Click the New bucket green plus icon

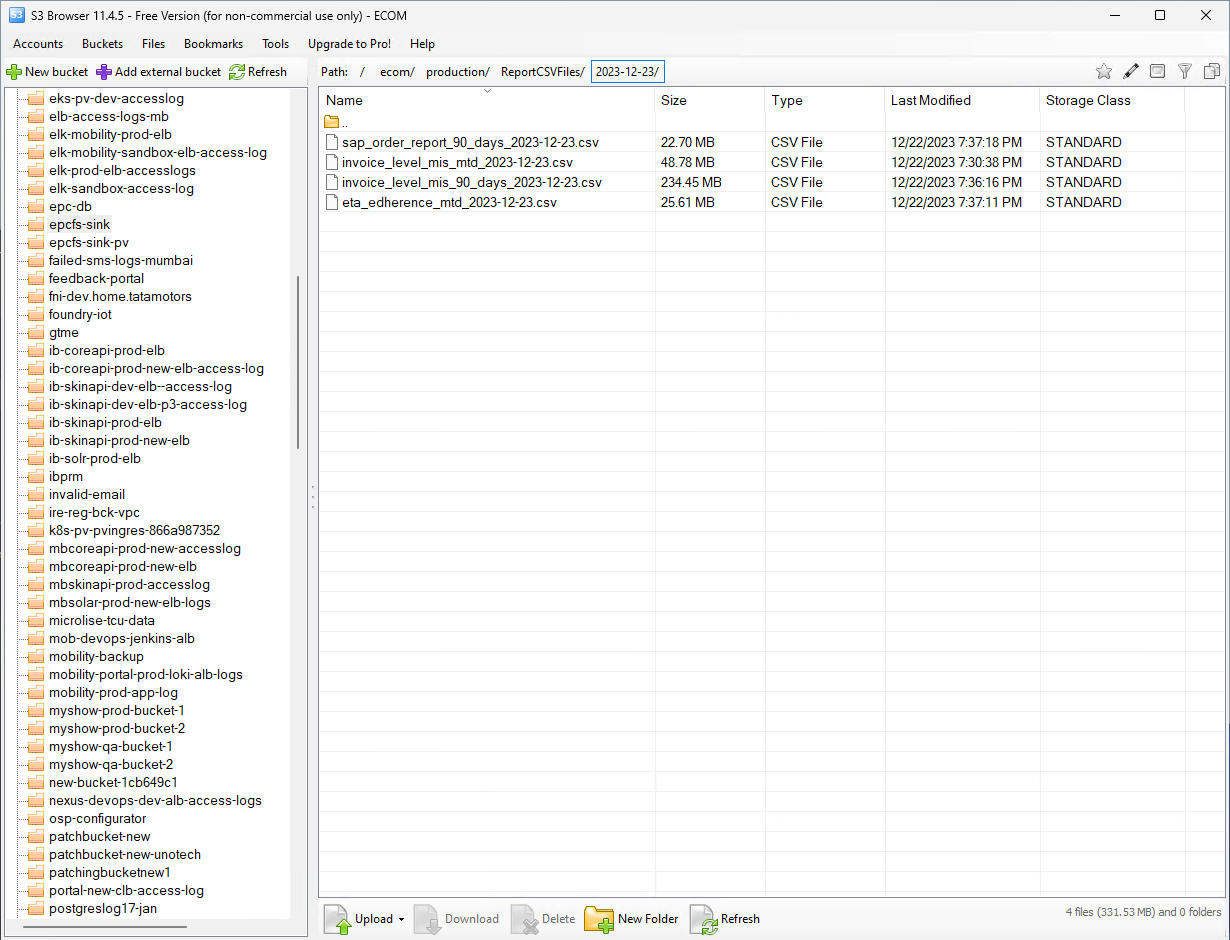point(14,72)
